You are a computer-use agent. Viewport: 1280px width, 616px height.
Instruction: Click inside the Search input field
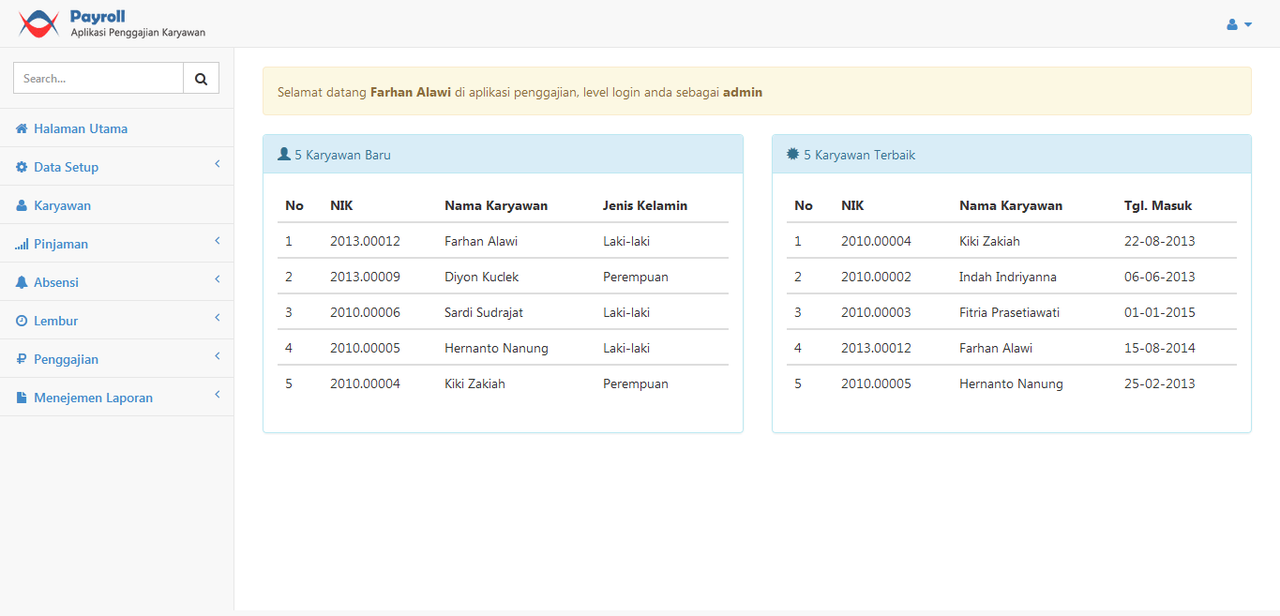tap(97, 77)
